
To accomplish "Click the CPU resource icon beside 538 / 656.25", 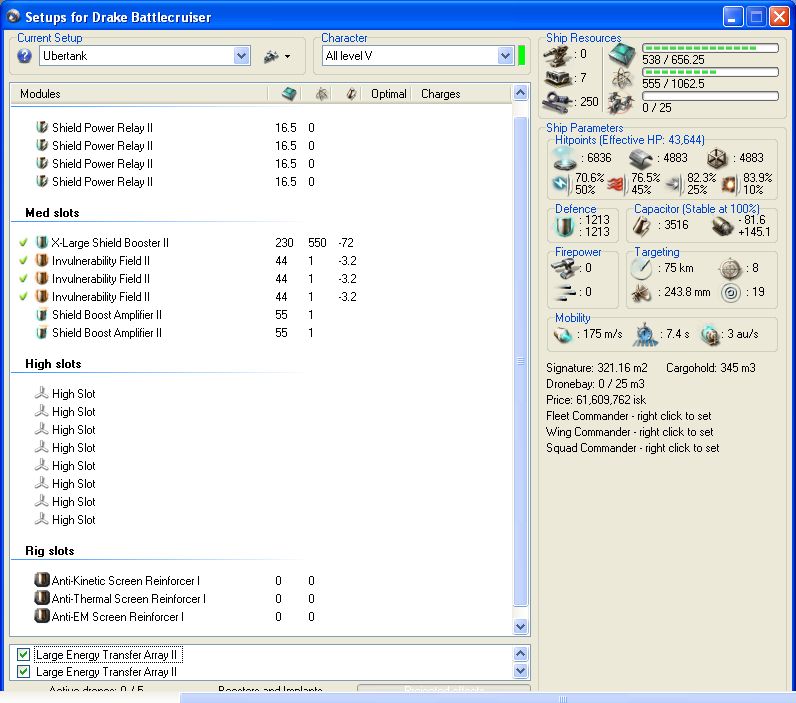I will [x=622, y=54].
